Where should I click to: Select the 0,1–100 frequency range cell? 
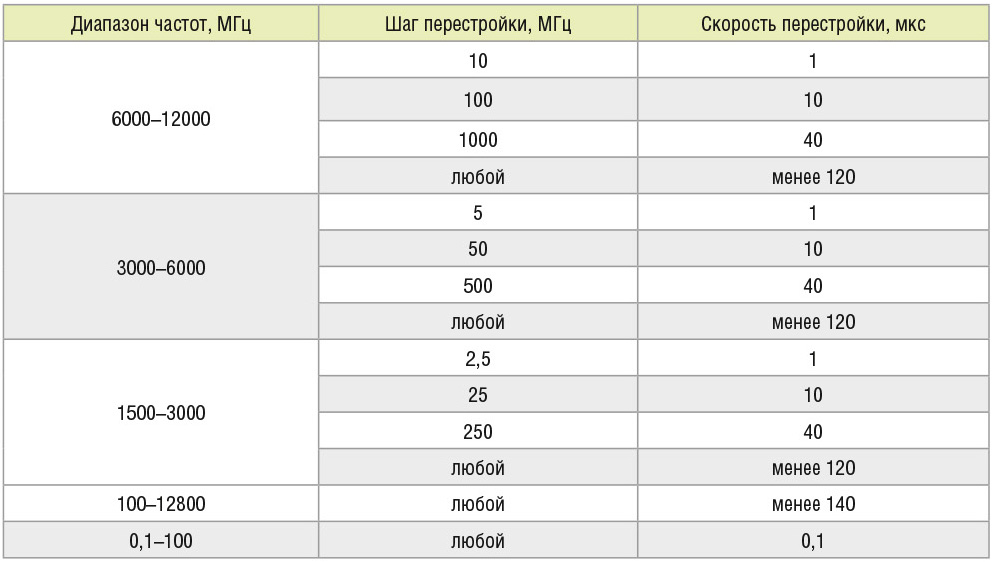pyautogui.click(x=161, y=541)
